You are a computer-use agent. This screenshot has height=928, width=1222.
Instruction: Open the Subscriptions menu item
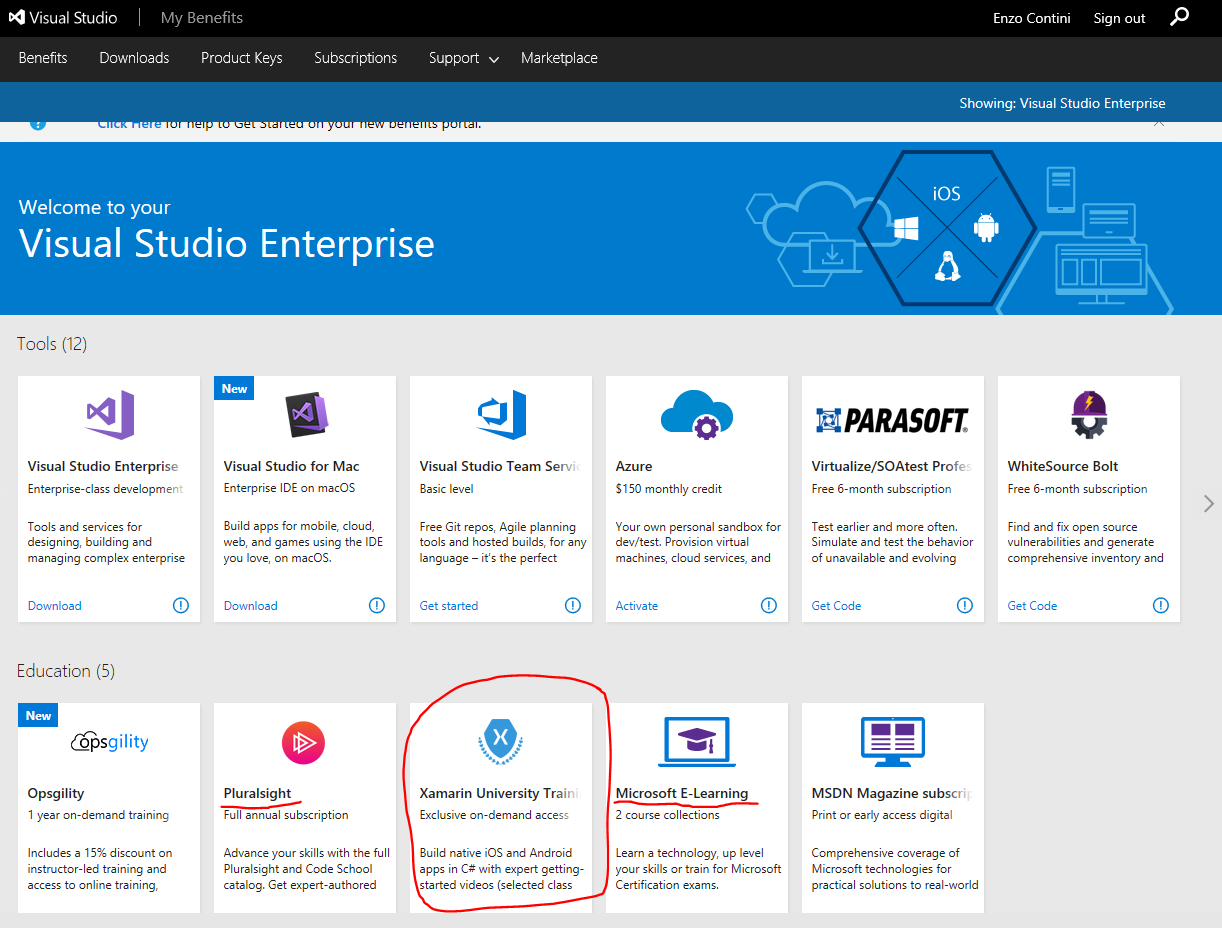pos(355,58)
